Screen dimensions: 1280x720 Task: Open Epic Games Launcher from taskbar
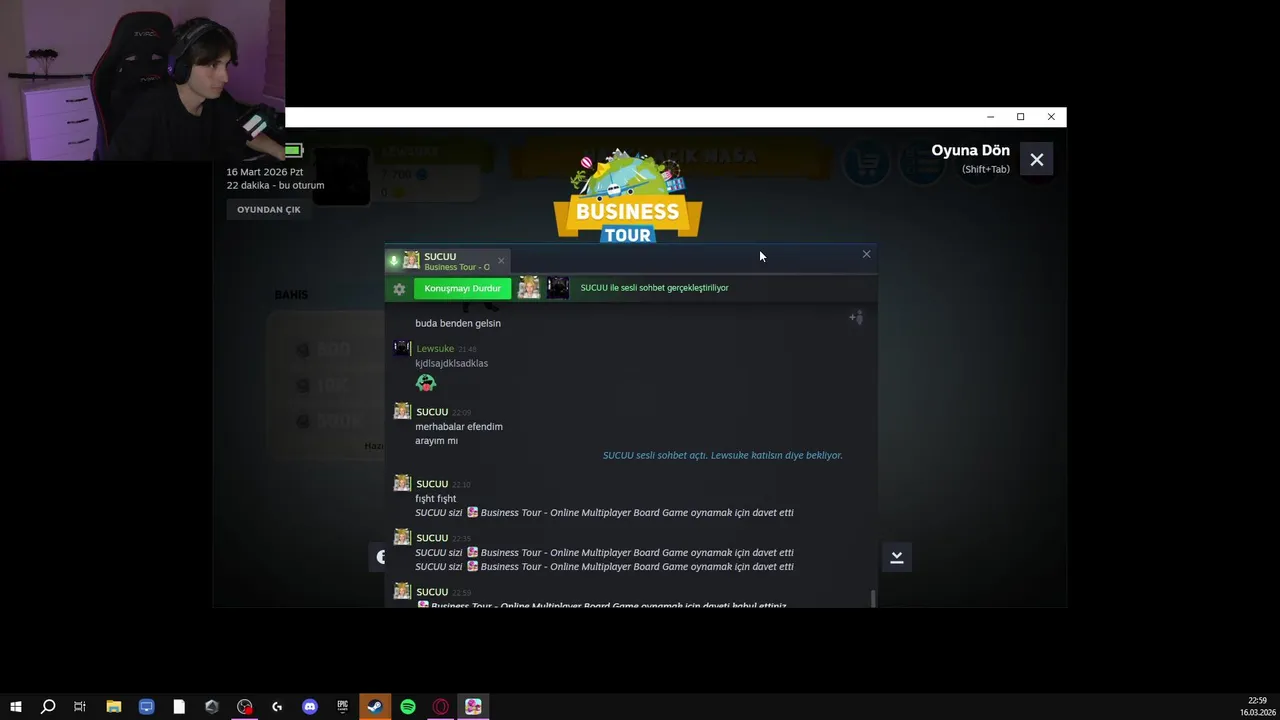tap(343, 707)
